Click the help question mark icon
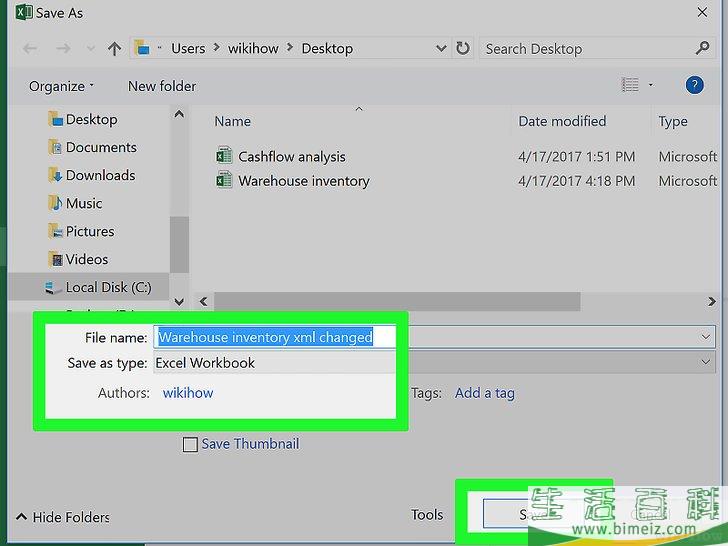The image size is (728, 546). 694,86
